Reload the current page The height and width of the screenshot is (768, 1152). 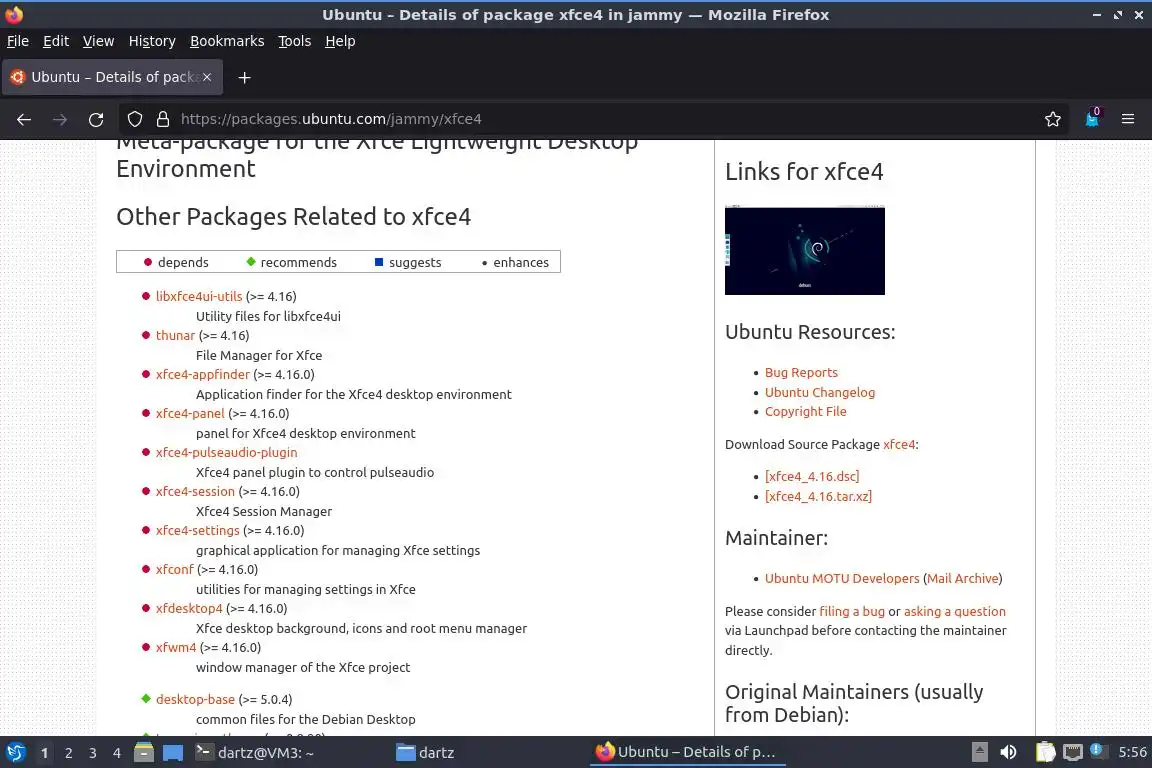[96, 119]
